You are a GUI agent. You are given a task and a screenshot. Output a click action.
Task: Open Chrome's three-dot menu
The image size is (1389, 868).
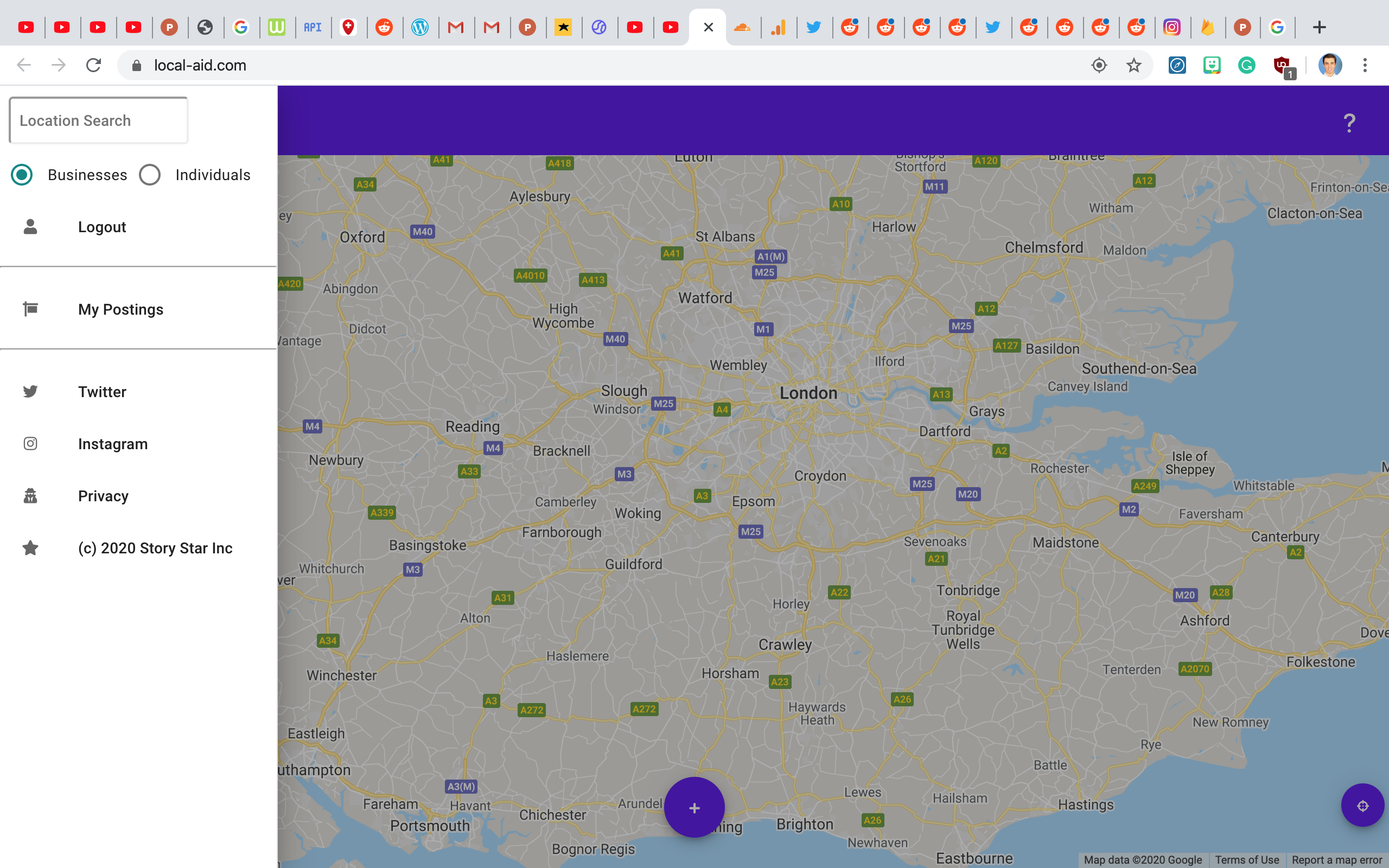[1365, 66]
